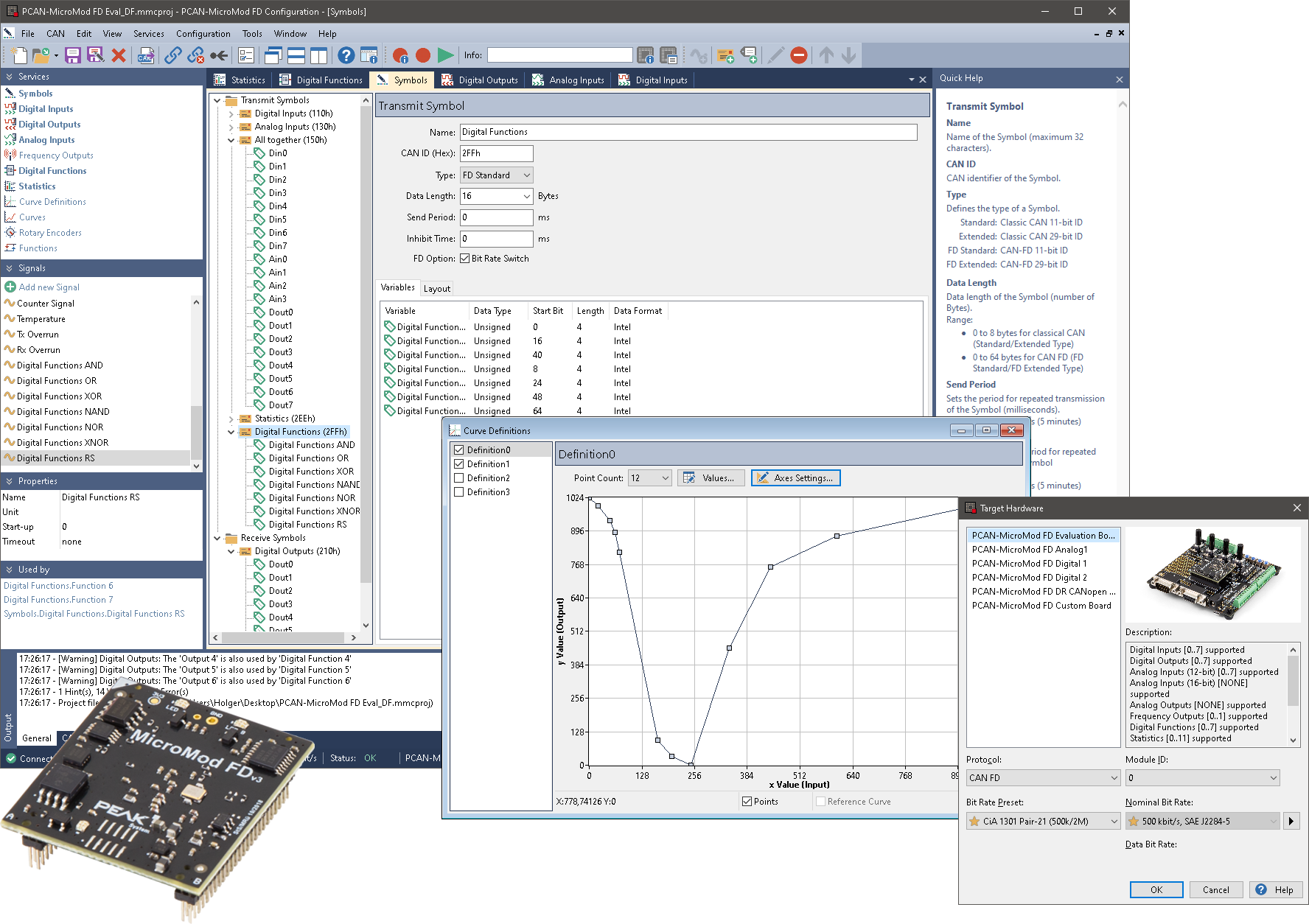Viewport: 1309px width, 924px height.
Task: Click the Send Period input field
Action: 496,217
